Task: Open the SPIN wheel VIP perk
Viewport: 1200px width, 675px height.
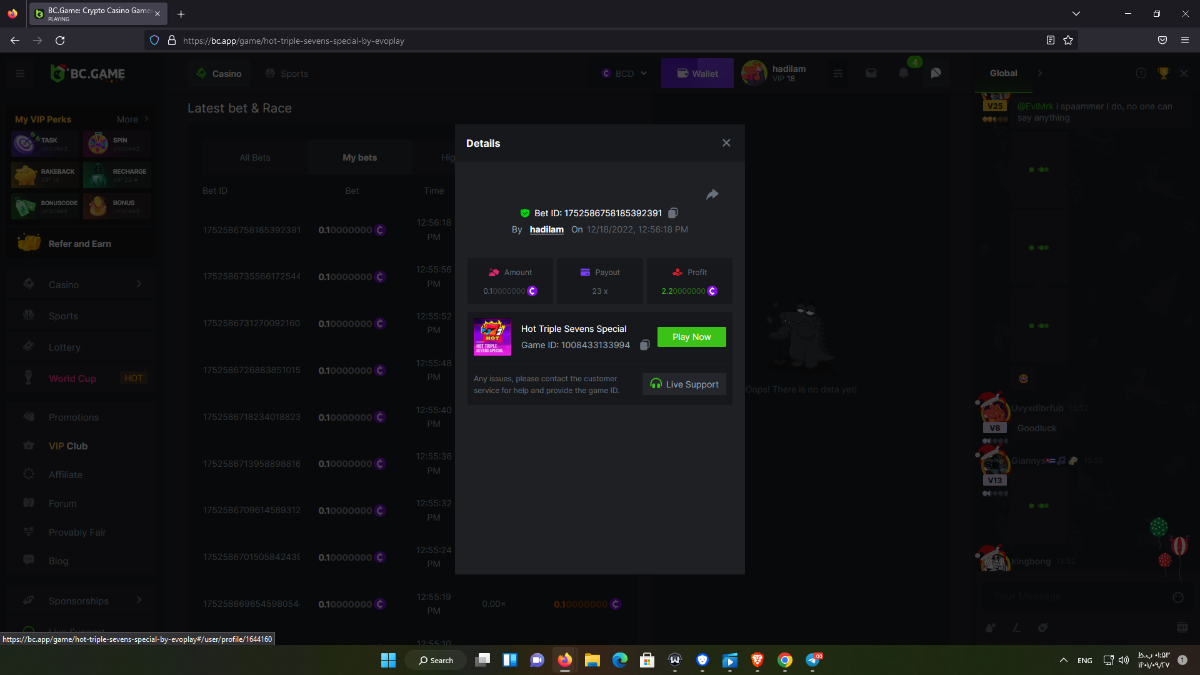Action: tap(117, 144)
